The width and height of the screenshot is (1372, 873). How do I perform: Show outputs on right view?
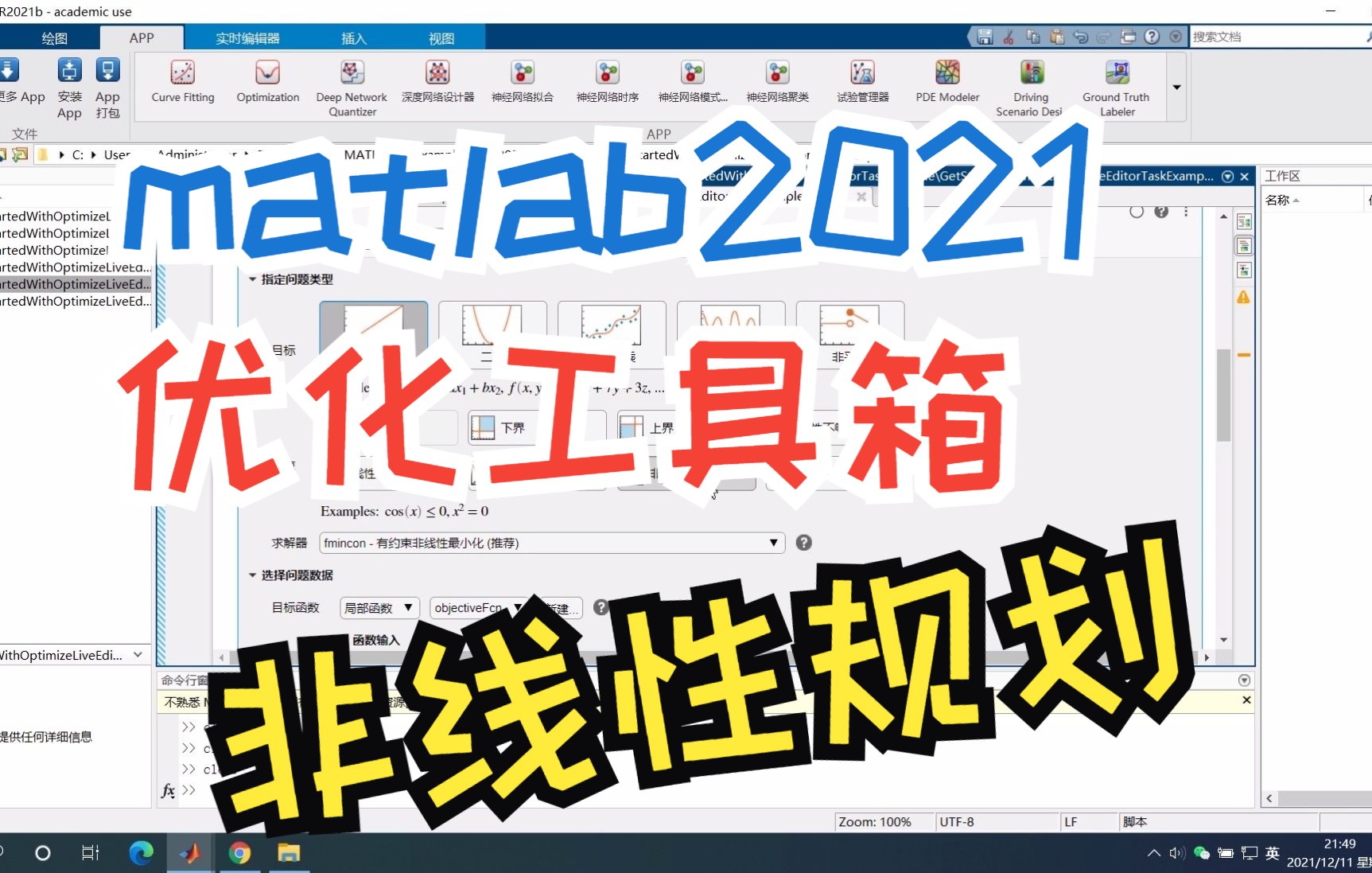click(x=1244, y=222)
